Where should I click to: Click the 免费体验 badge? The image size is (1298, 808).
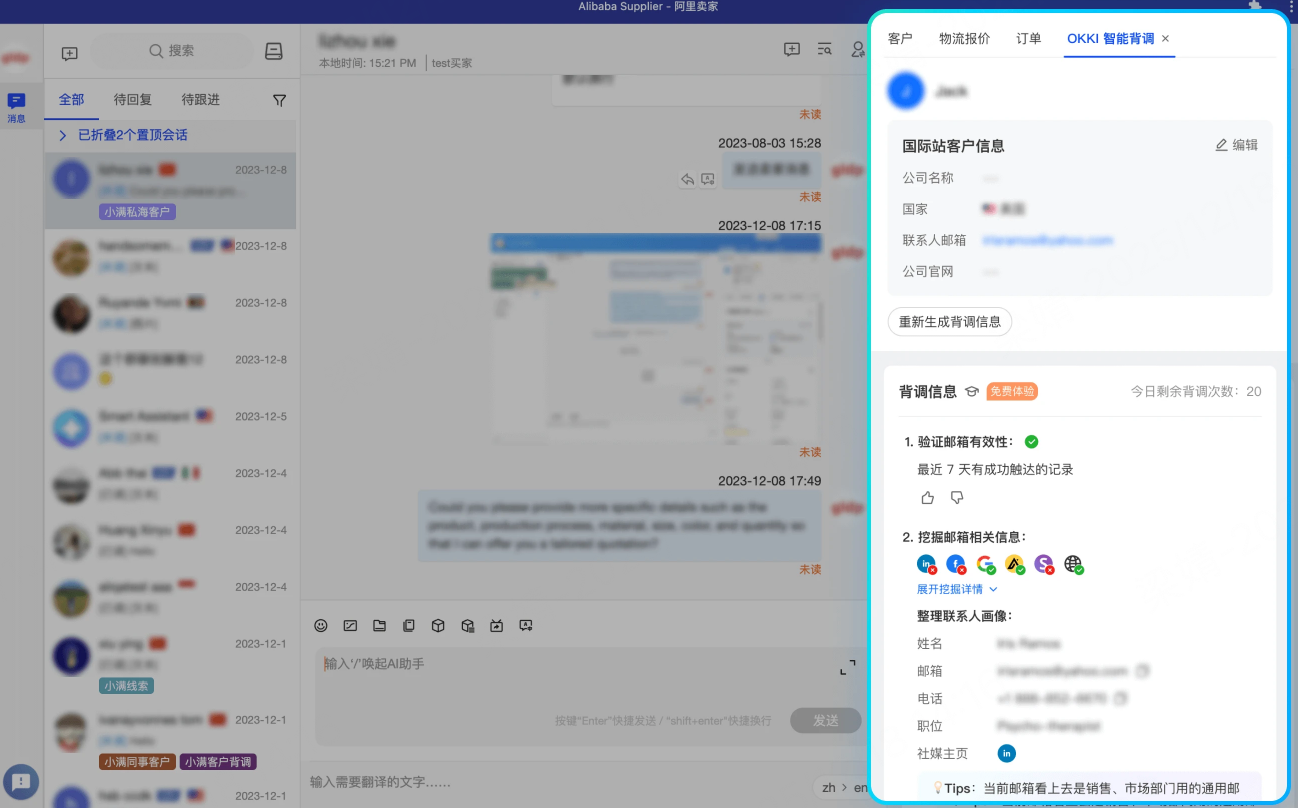1012,392
